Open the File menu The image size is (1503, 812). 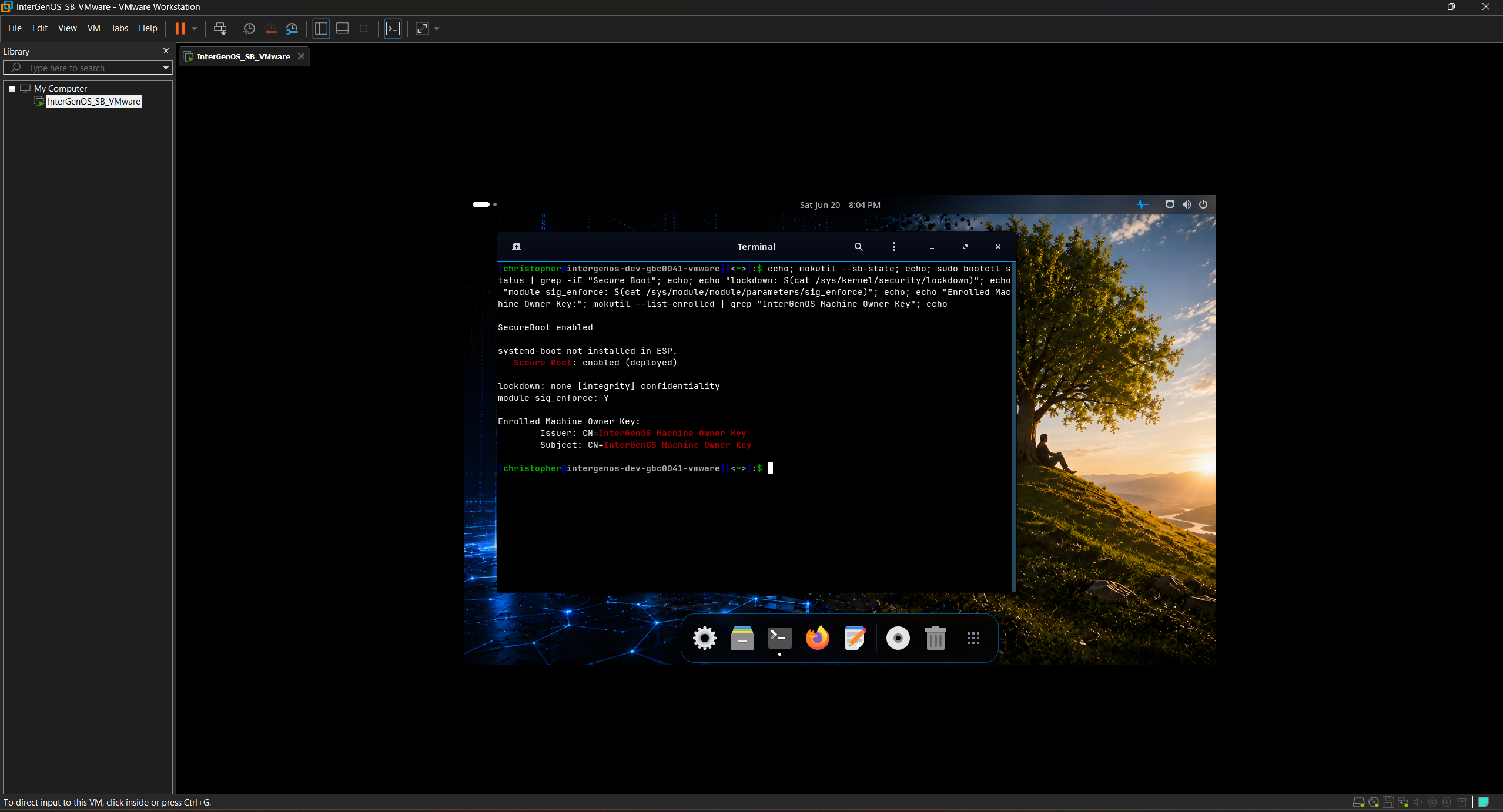click(x=15, y=28)
